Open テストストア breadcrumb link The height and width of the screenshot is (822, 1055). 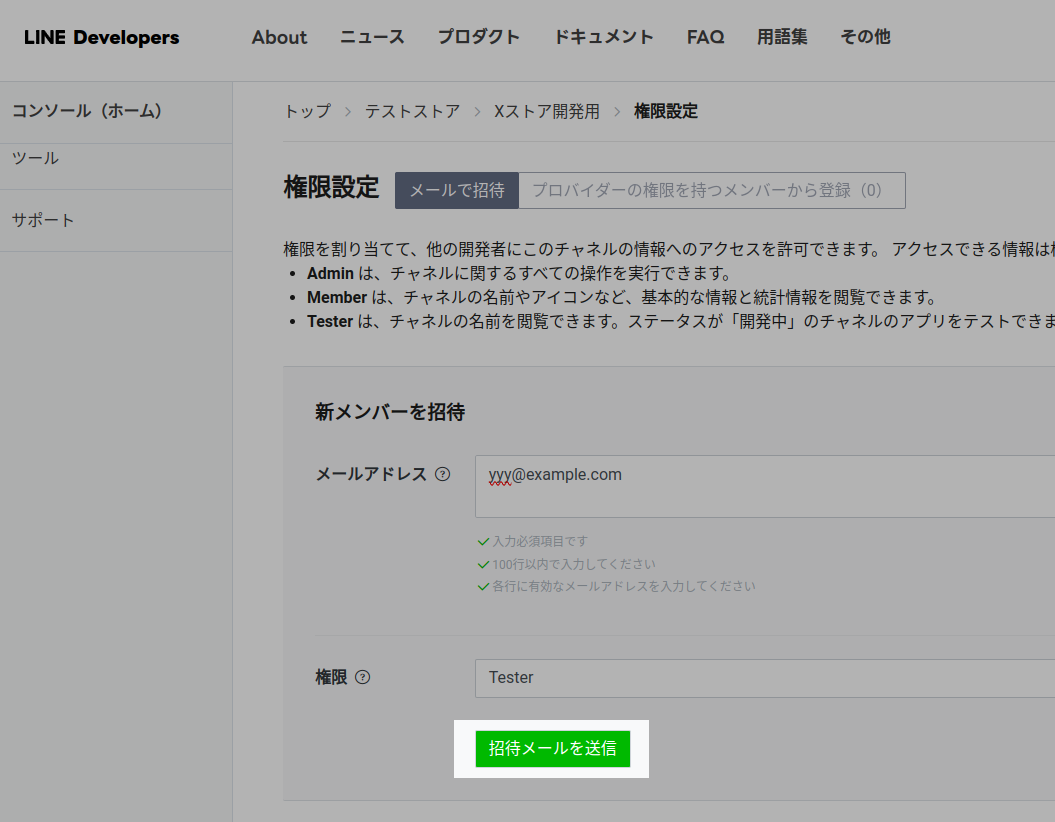[412, 111]
